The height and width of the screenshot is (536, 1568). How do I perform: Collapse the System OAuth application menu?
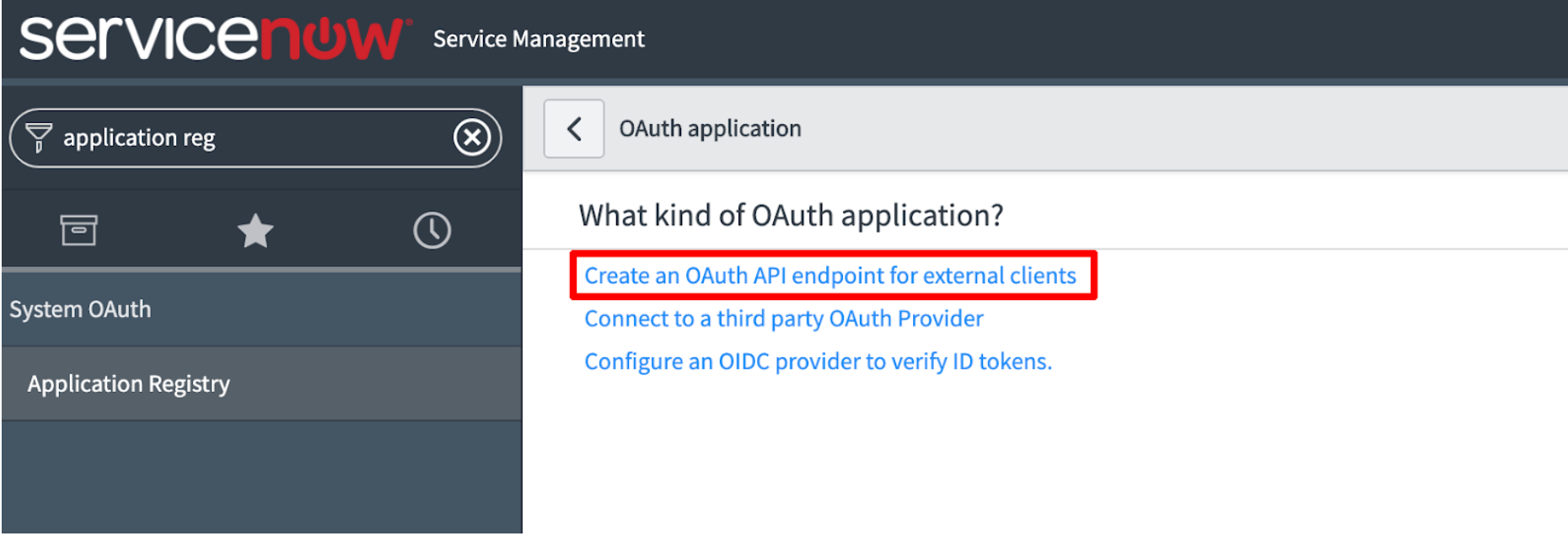coord(80,309)
